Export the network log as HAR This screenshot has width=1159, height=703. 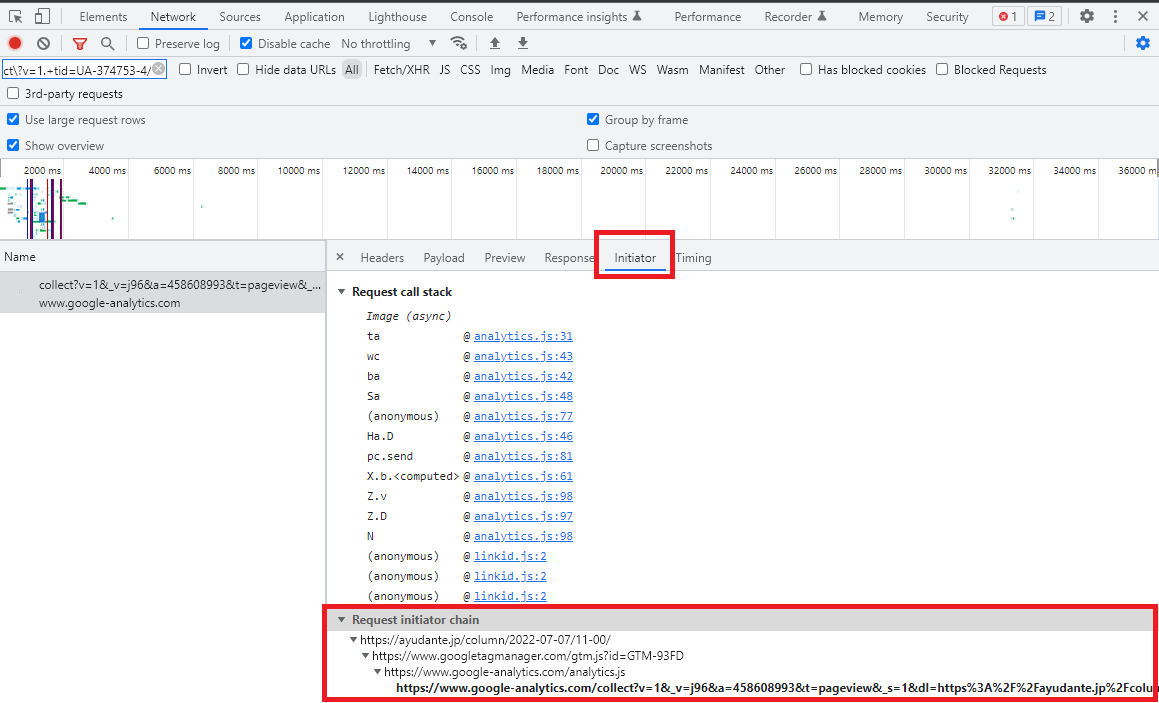[x=522, y=43]
